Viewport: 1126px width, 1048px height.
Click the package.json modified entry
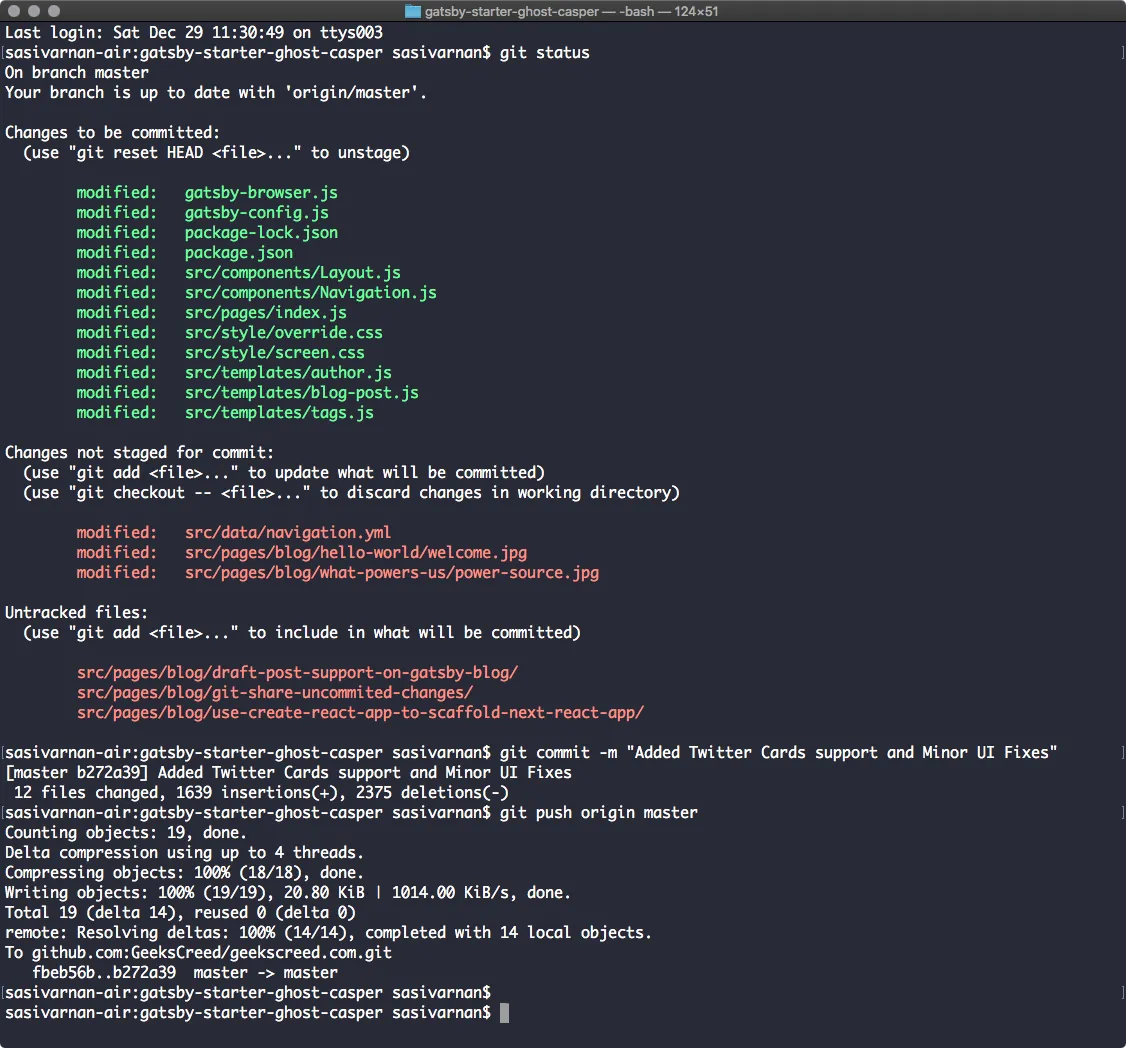tap(238, 252)
